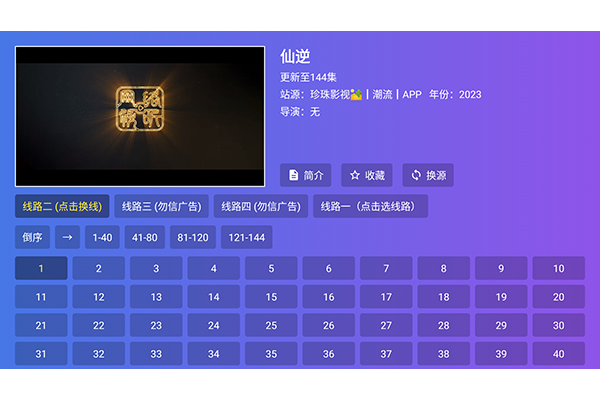Screen dimensions: 600x400
Task: Click the arrow icon next to 倒序
Action: [67, 237]
